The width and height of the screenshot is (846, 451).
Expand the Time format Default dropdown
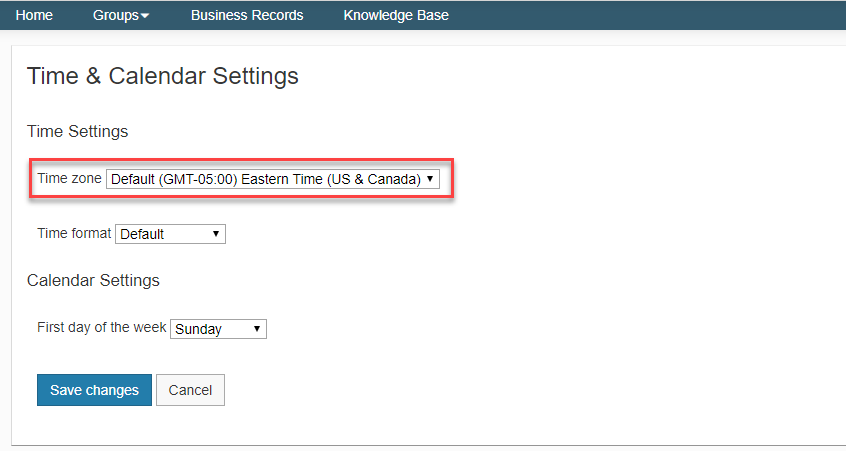point(170,234)
